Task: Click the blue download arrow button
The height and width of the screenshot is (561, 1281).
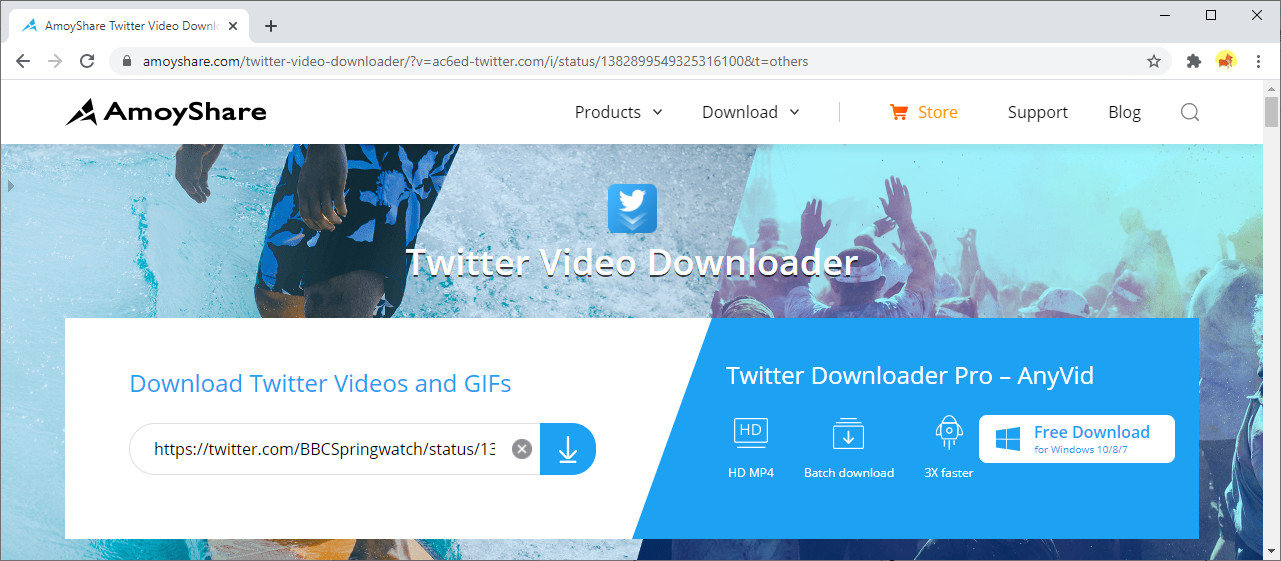Action: point(568,449)
